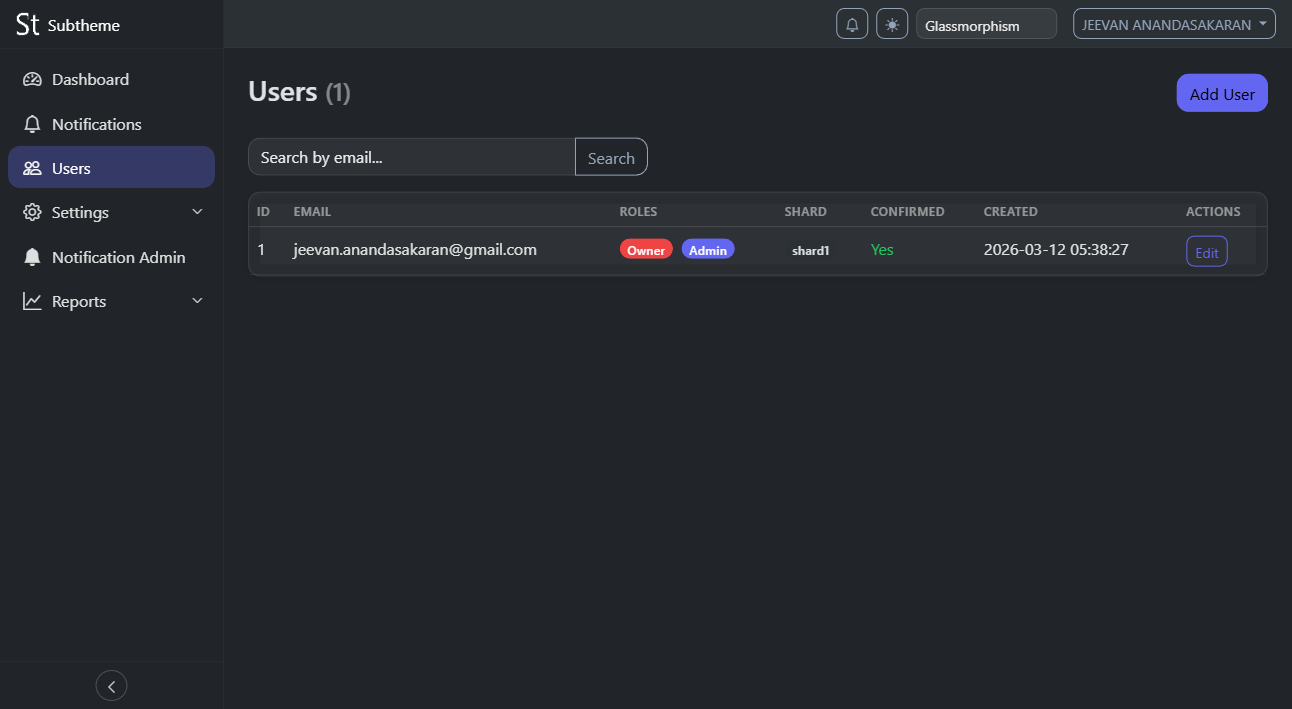The width and height of the screenshot is (1292, 709).
Task: Focus the Search by email field
Action: [x=412, y=157]
